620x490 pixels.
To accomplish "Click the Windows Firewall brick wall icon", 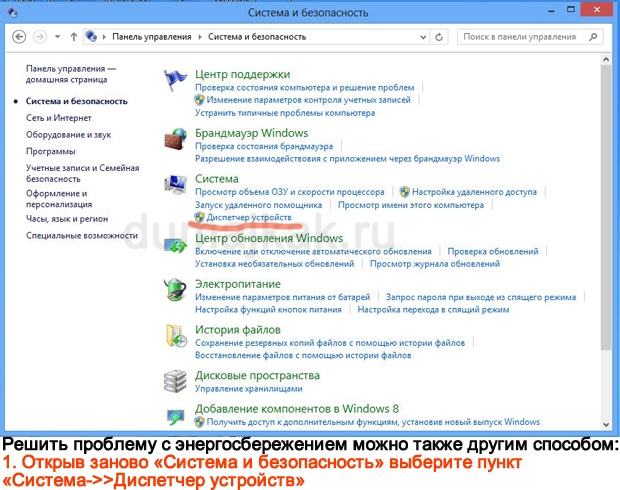I will pos(175,139).
